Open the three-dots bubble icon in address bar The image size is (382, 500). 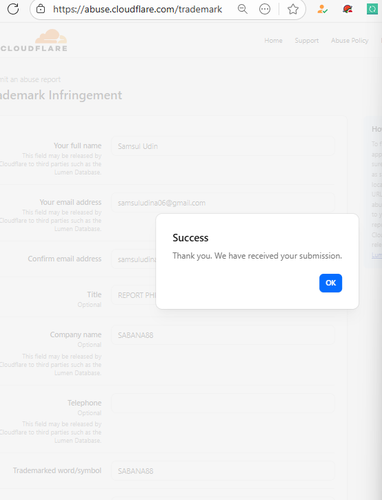(265, 9)
